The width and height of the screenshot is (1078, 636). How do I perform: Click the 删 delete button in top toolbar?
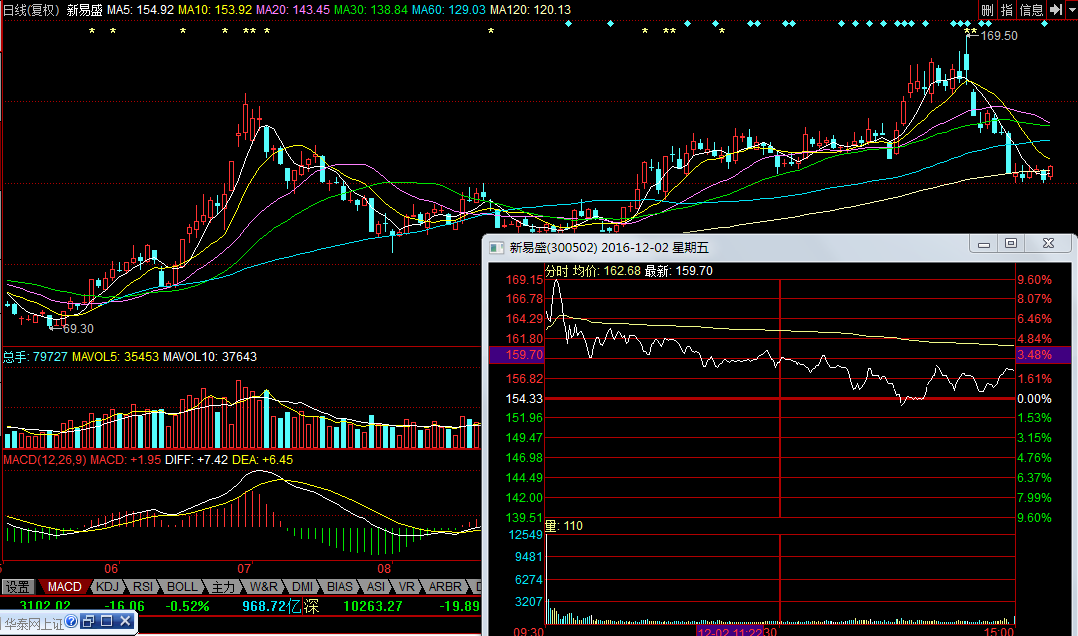(987, 10)
